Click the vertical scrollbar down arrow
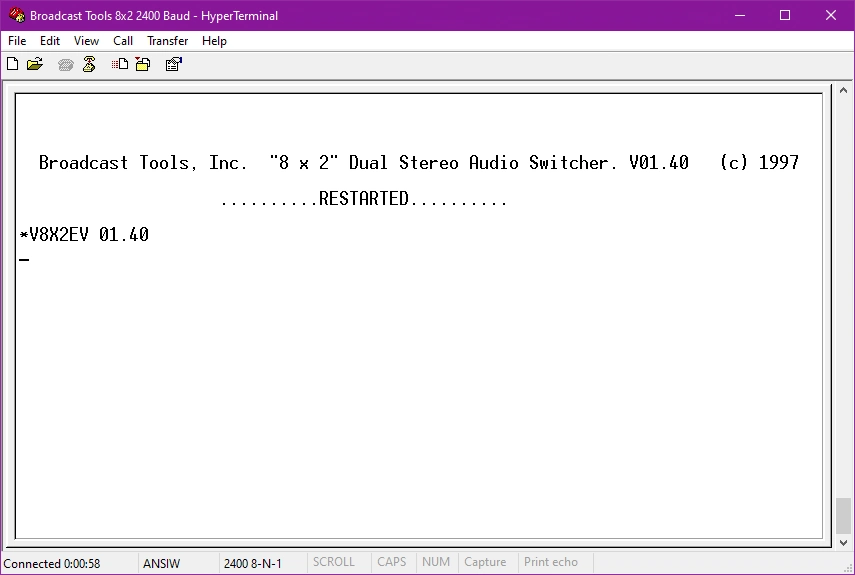 point(843,542)
